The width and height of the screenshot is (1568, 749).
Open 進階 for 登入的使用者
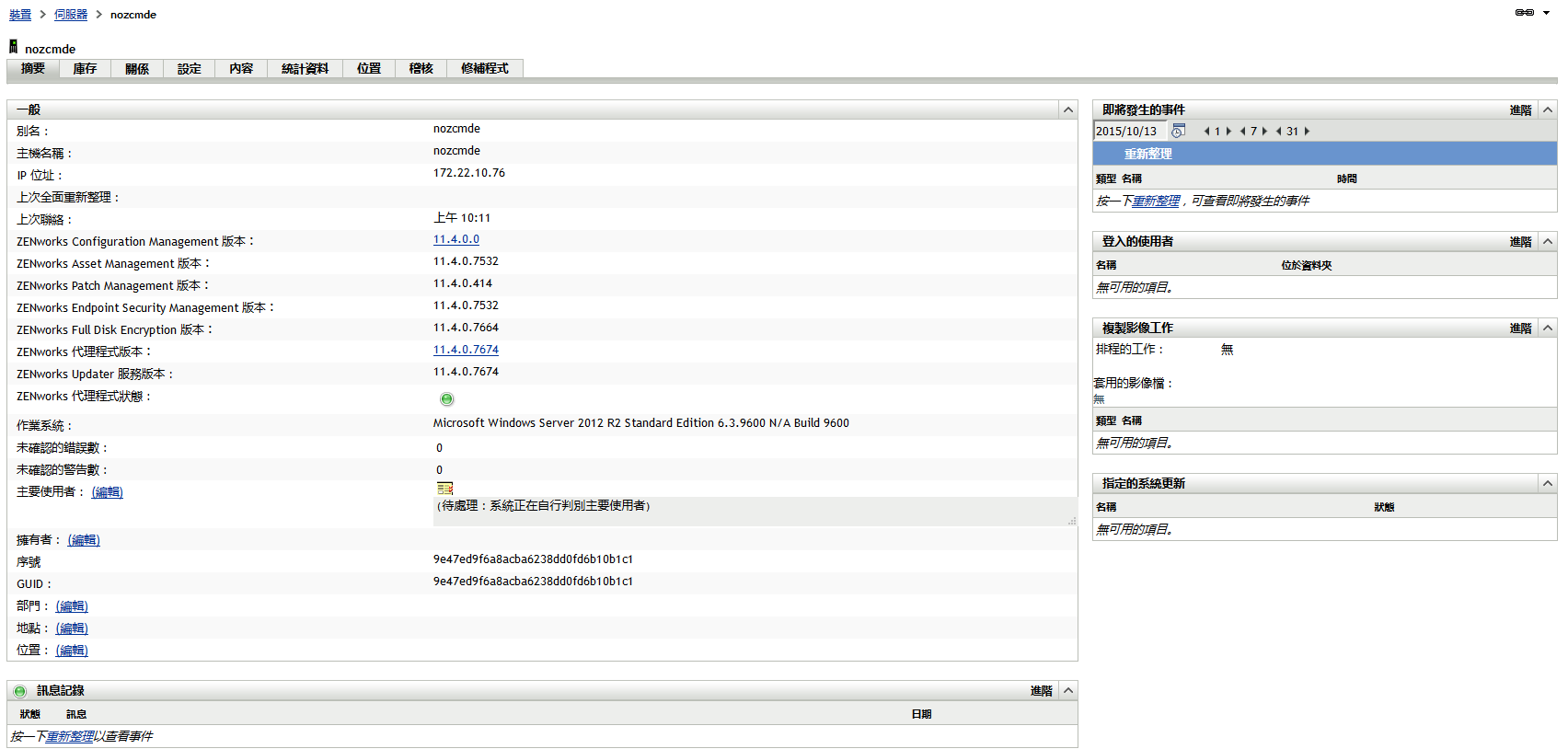coord(1520,242)
